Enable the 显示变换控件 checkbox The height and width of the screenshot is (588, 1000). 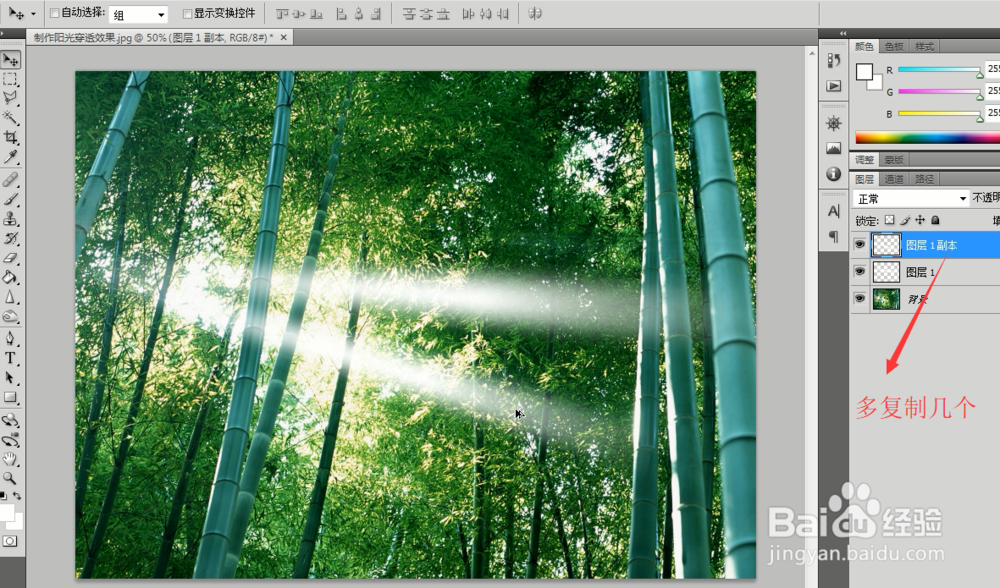pyautogui.click(x=188, y=13)
